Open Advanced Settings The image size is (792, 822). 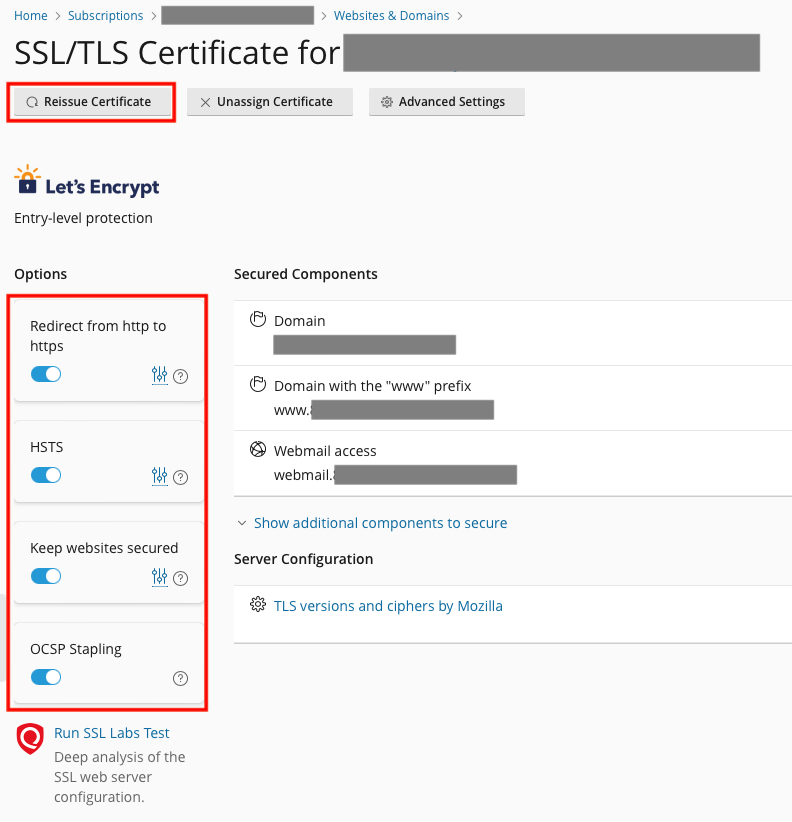click(x=446, y=102)
